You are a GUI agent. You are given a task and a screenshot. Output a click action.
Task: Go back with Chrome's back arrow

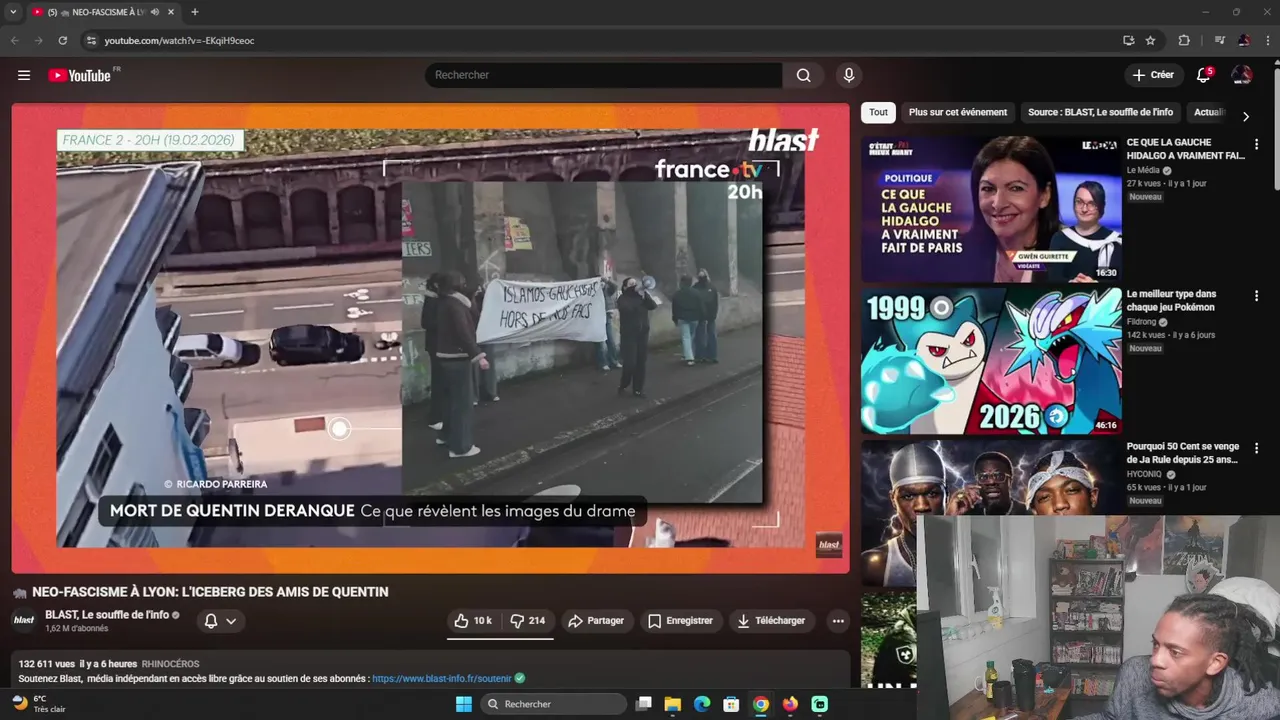pyautogui.click(x=14, y=40)
